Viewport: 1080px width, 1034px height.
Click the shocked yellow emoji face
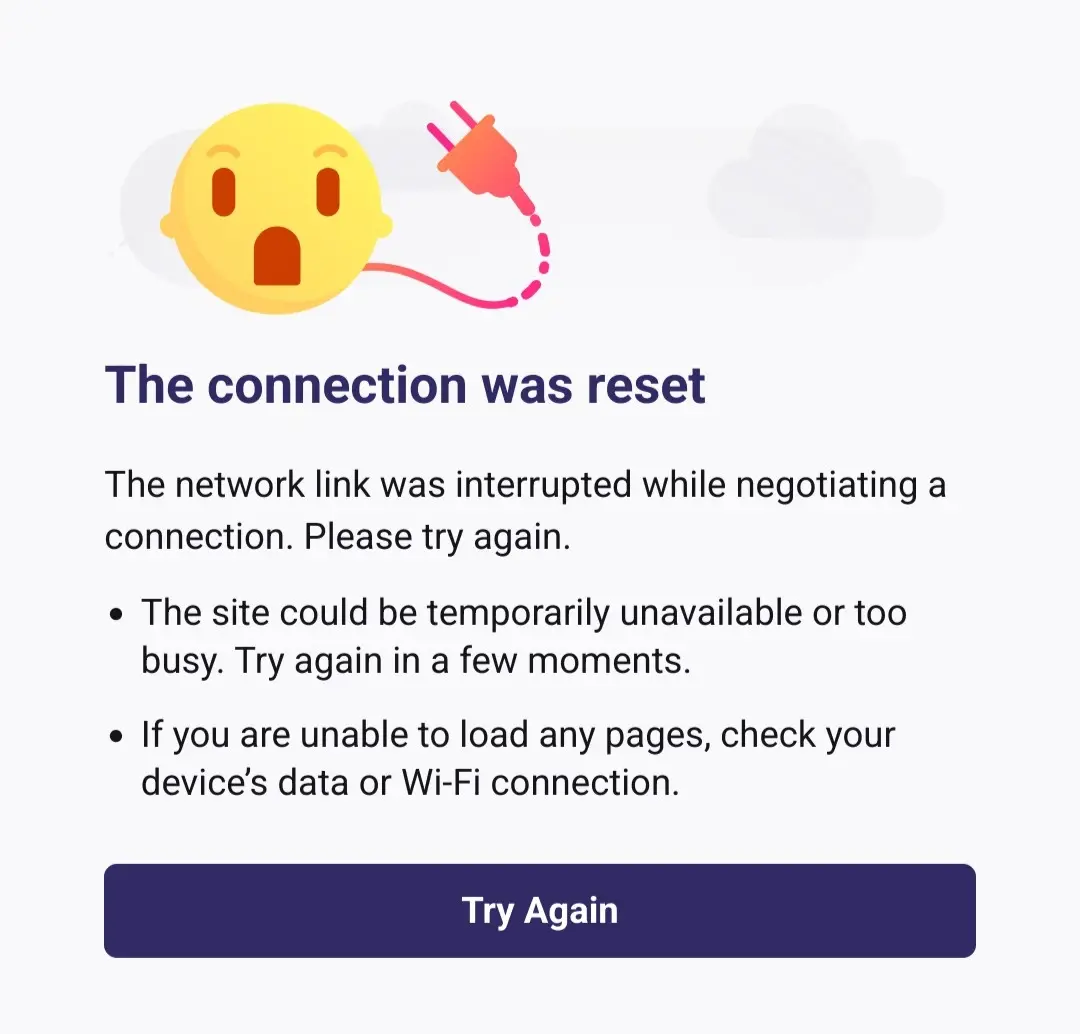[276, 209]
